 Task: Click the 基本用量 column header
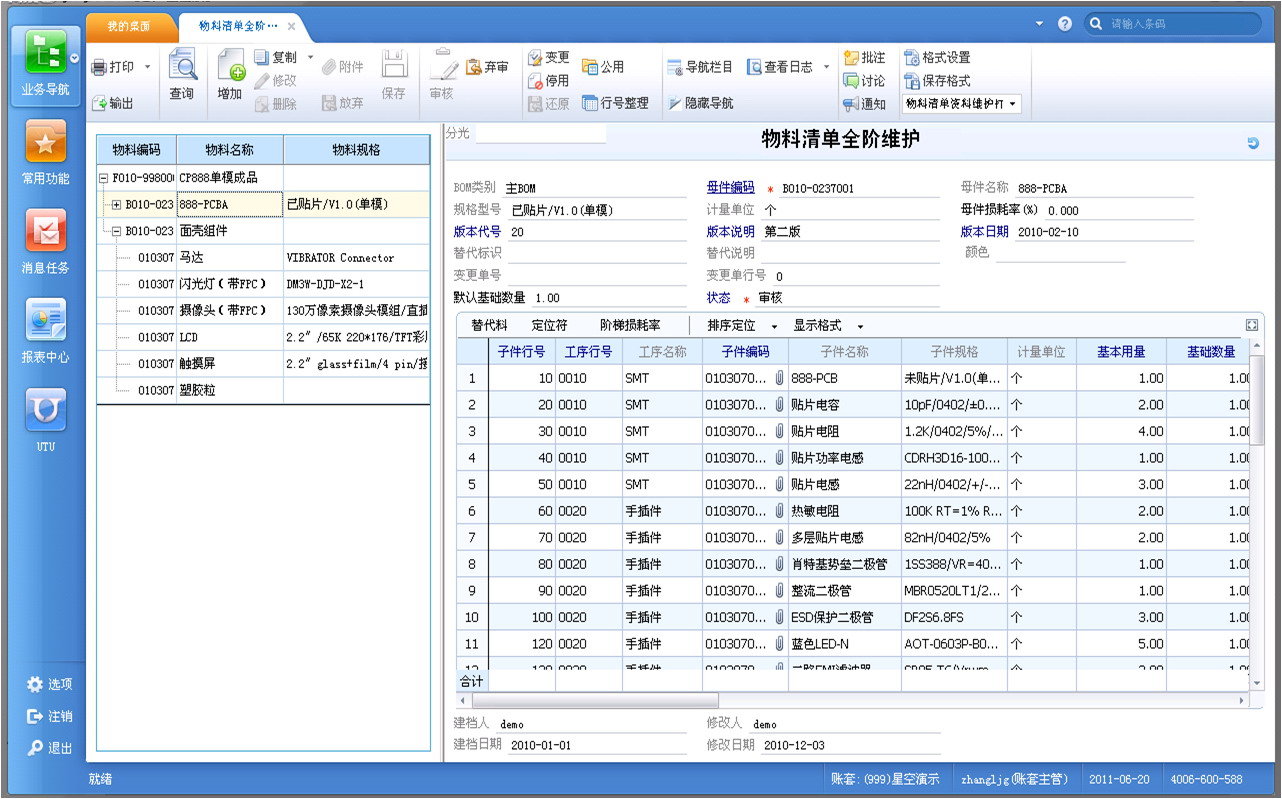pyautogui.click(x=1121, y=352)
